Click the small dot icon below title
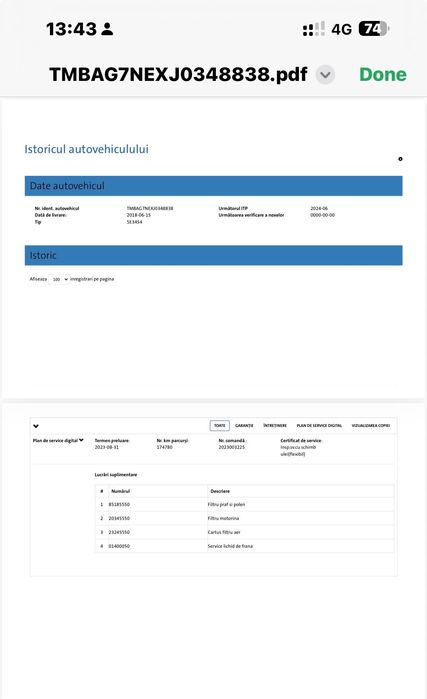The height and width of the screenshot is (699, 427). pos(400,159)
